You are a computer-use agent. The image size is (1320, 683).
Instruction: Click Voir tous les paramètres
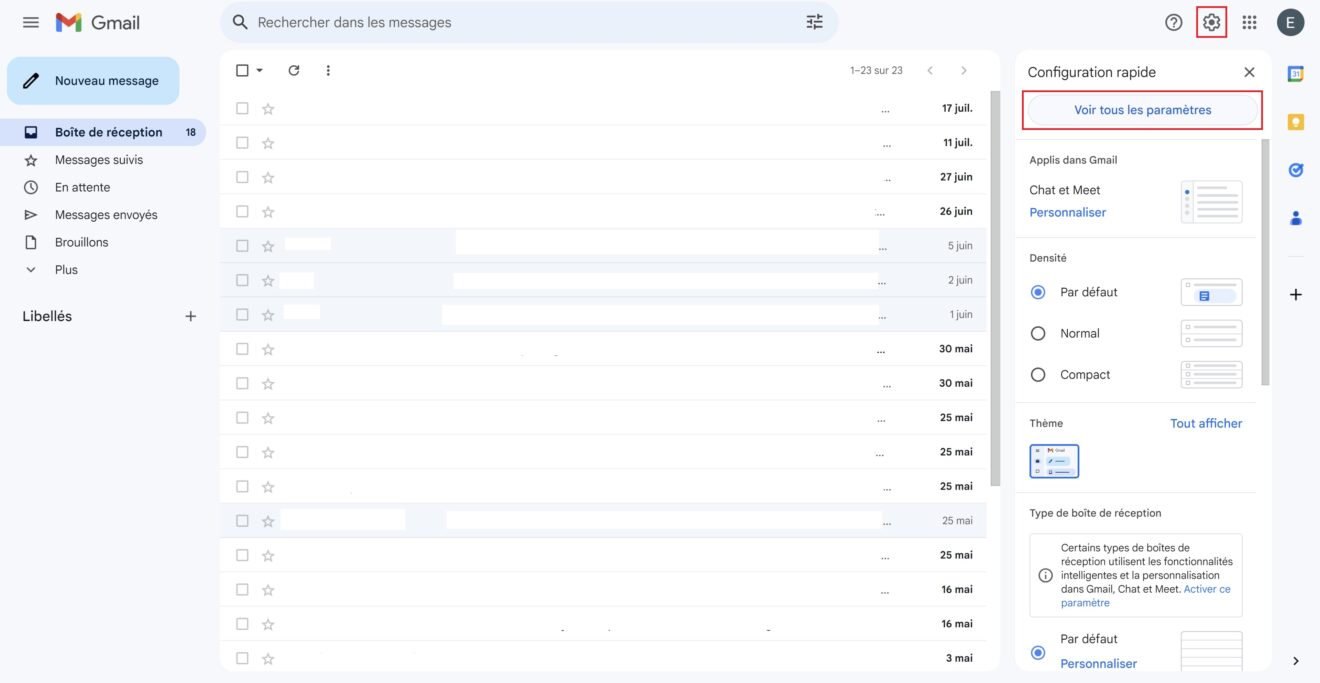click(x=1142, y=110)
